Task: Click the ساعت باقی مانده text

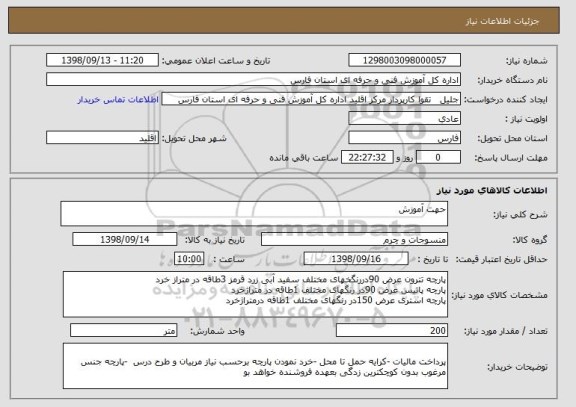Action: pyautogui.click(x=304, y=158)
